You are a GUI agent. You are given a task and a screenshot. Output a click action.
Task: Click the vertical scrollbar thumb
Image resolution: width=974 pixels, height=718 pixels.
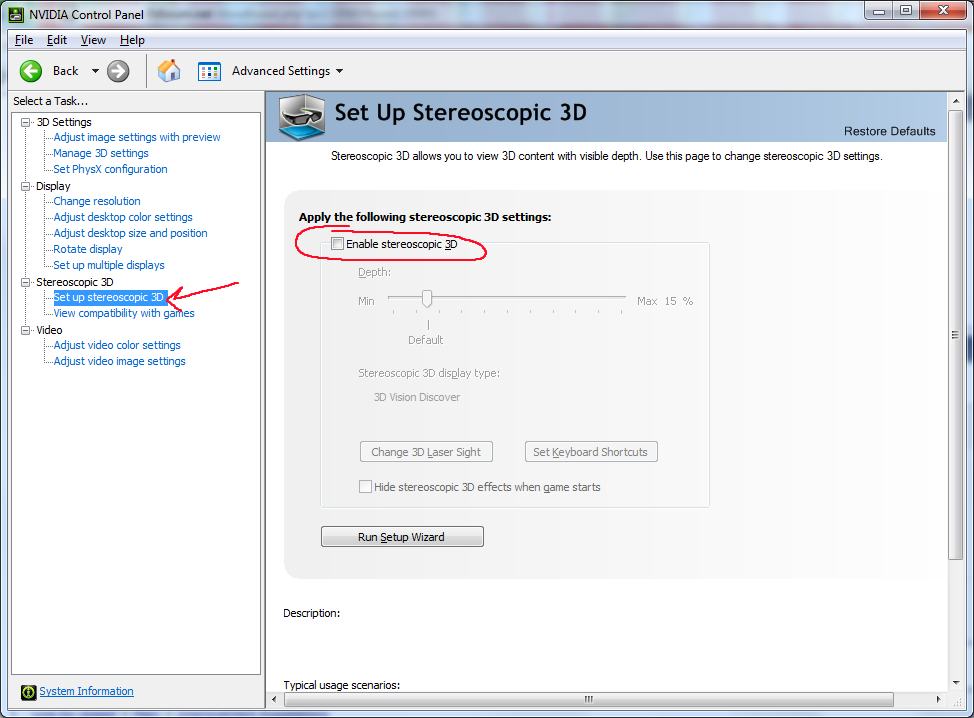(x=956, y=335)
